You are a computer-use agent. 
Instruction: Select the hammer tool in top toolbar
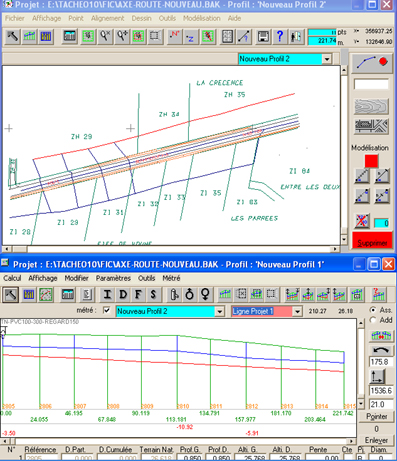(x=13, y=36)
